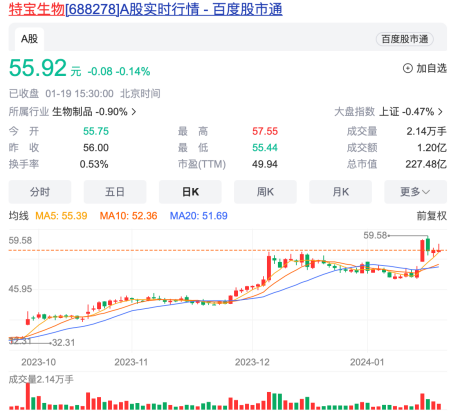
Task: Click the 2023-10 date axis label
Action: 39,362
